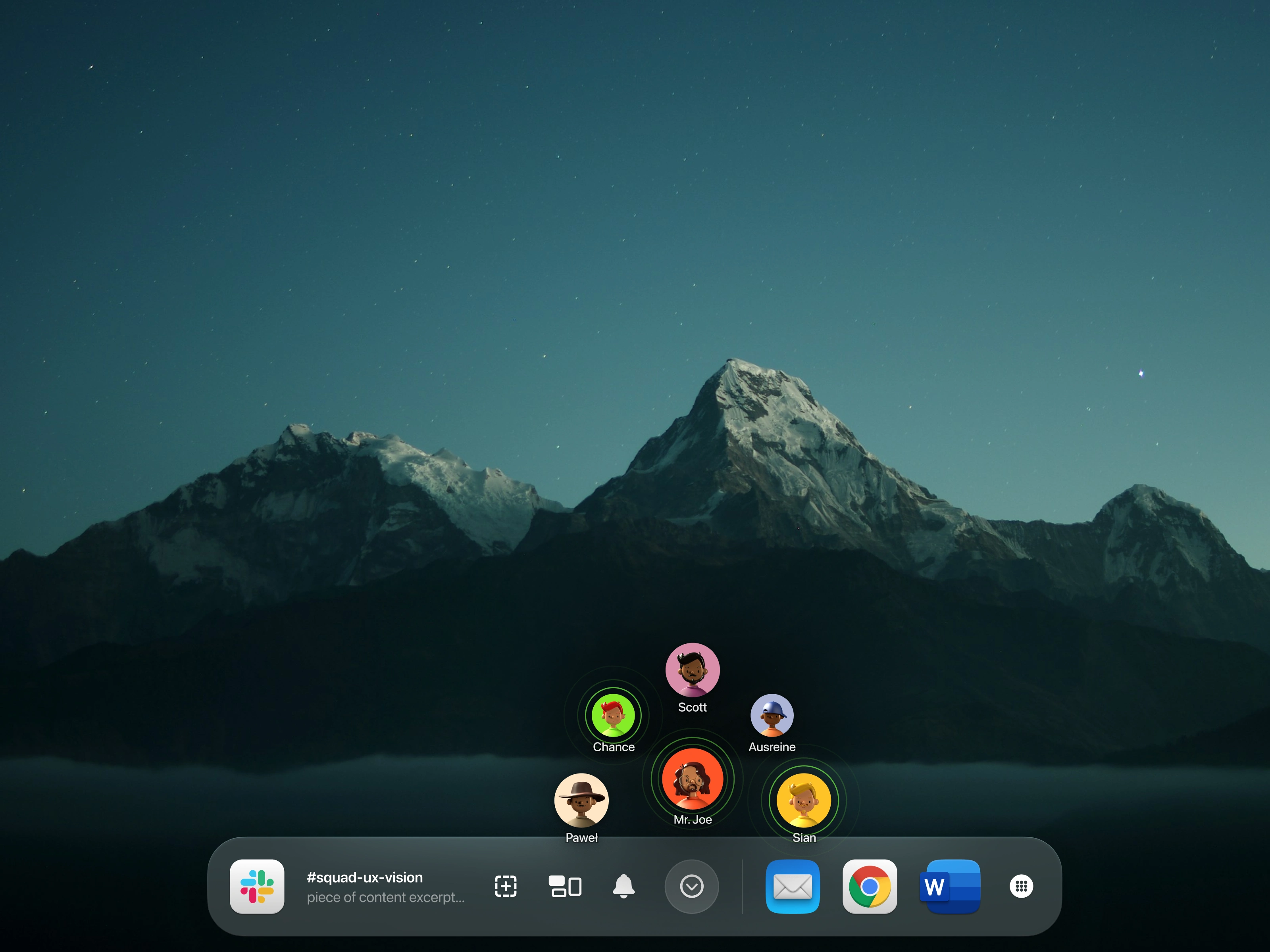Click Ausreine's avatar
The height and width of the screenshot is (952, 1270).
(x=772, y=715)
